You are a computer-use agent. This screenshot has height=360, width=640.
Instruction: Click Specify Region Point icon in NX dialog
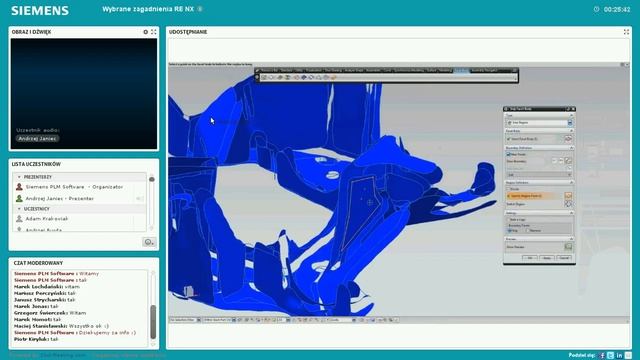click(x=568, y=196)
